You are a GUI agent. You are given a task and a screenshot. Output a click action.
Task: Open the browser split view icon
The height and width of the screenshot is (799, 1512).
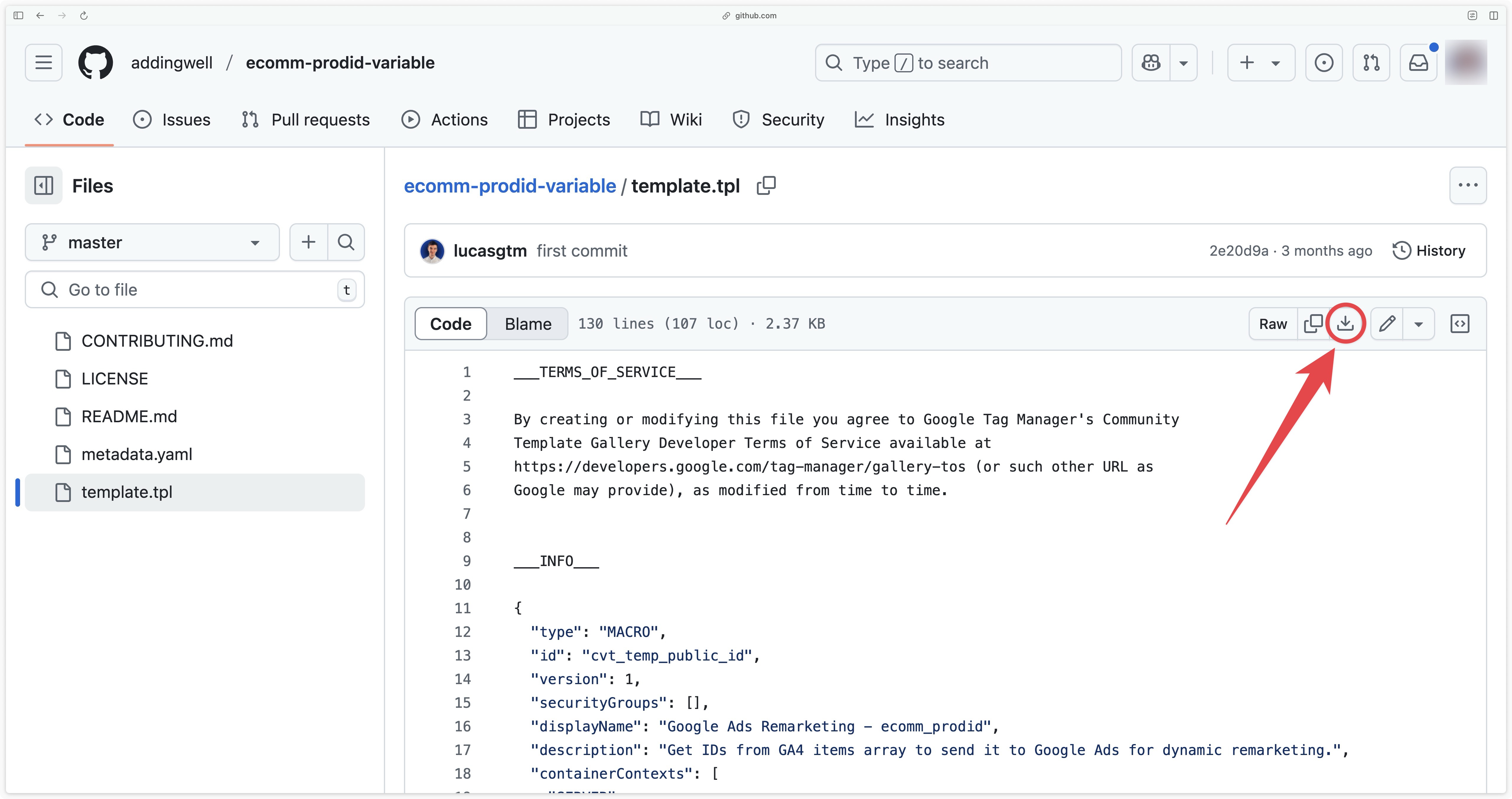pos(1494,15)
